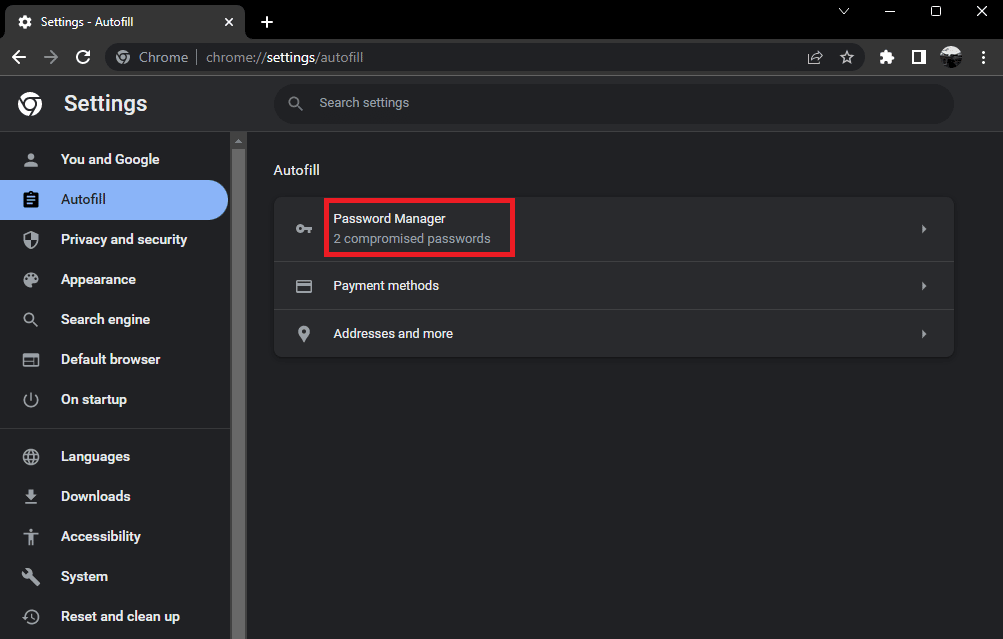Click the share page icon

click(814, 58)
